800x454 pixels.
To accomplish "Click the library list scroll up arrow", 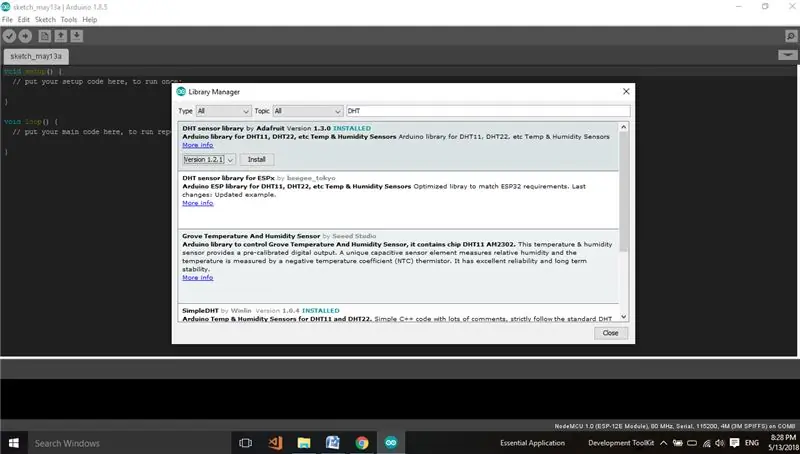I will (623, 127).
